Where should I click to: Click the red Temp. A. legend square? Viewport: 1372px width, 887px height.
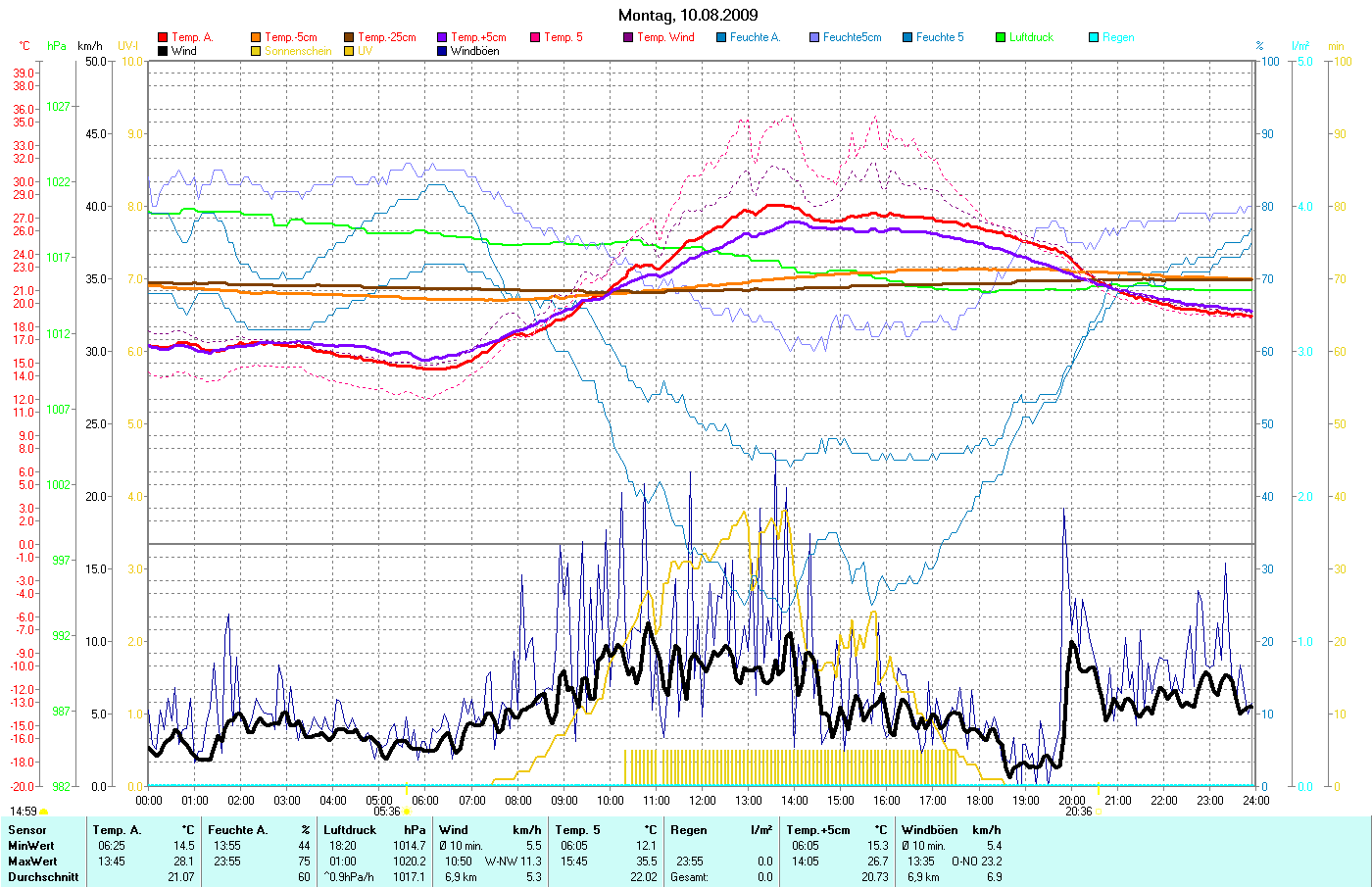coord(163,37)
